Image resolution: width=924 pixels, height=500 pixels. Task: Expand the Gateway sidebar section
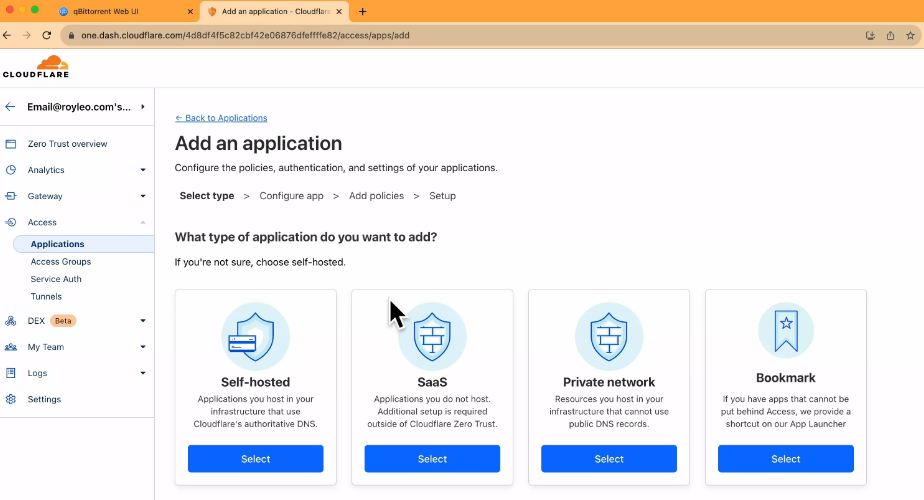point(143,196)
